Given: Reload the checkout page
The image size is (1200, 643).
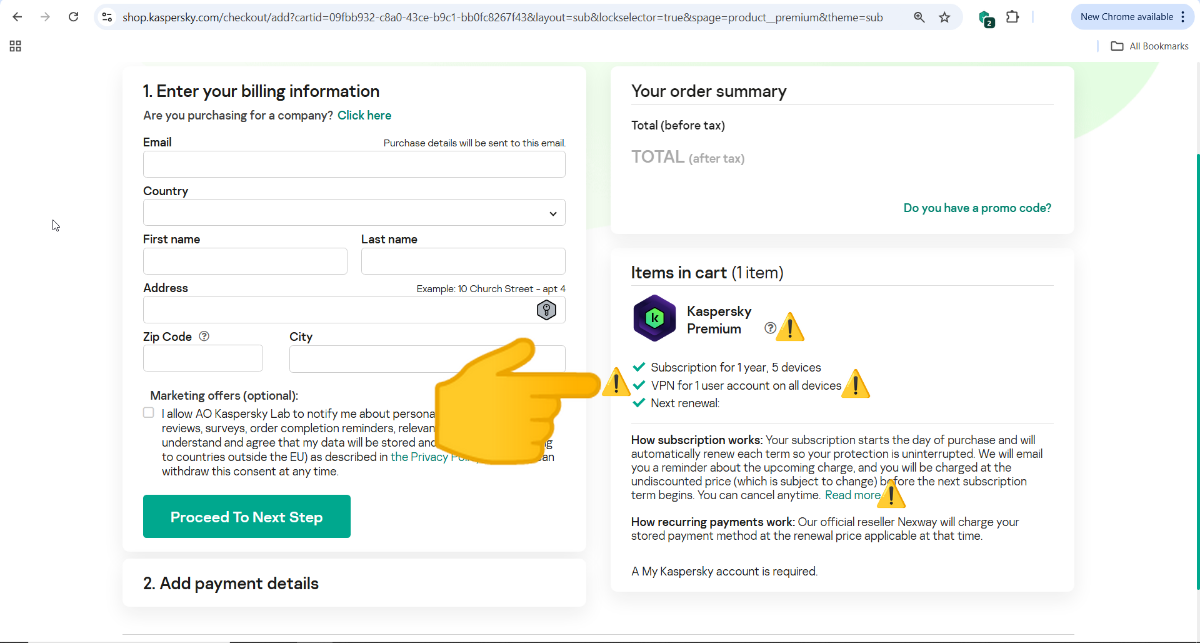Looking at the screenshot, I should 73,17.
